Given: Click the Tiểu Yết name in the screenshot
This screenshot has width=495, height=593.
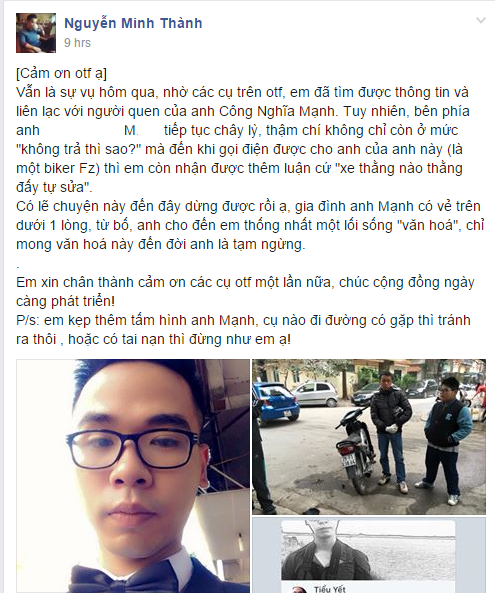Looking at the screenshot, I should [329, 589].
